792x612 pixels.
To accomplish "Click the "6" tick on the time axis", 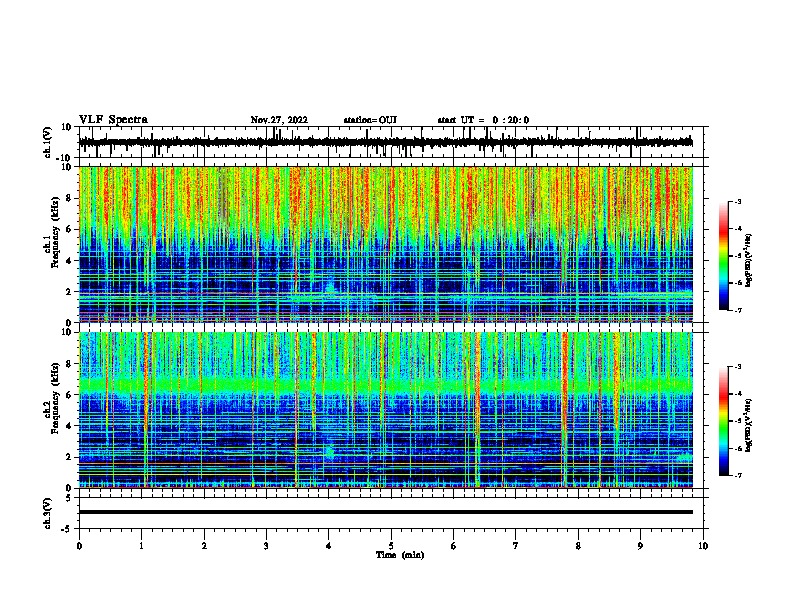I will [x=454, y=546].
